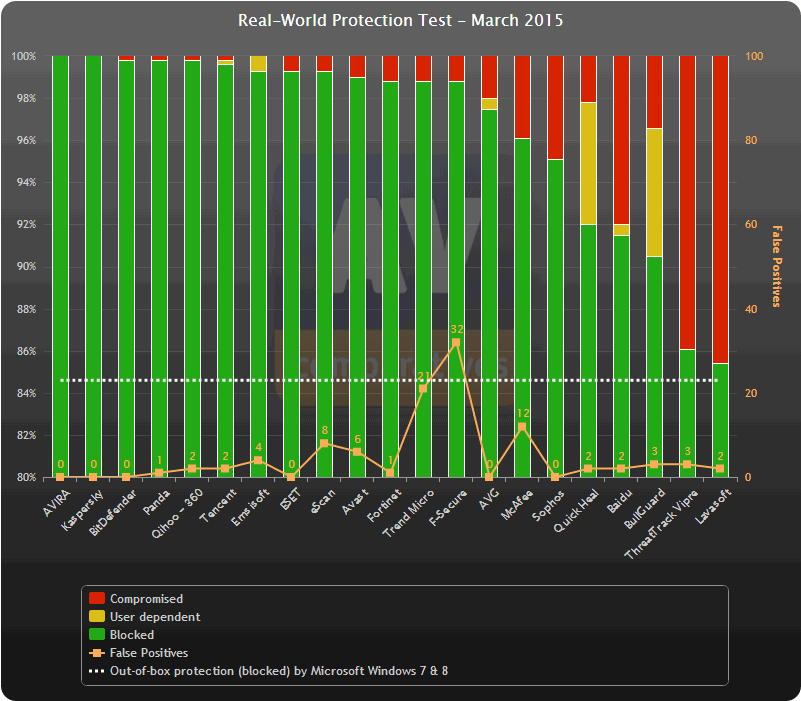The height and width of the screenshot is (701, 801).
Task: Select the ESET axis label
Action: (x=290, y=499)
